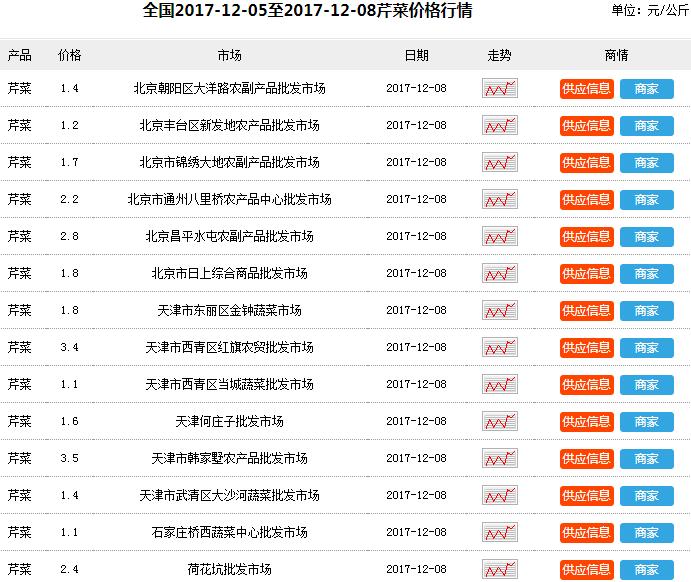Click the 日期 column header

coord(416,54)
